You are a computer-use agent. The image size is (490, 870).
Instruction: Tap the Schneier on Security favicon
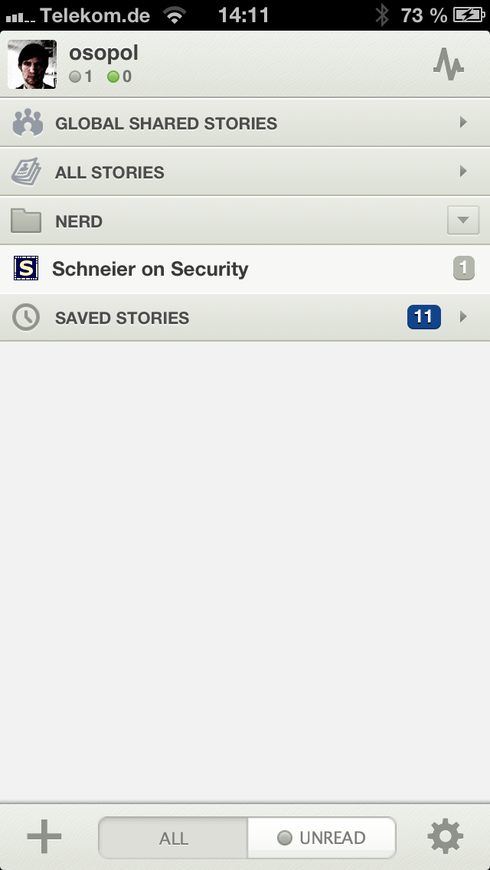pos(26,269)
